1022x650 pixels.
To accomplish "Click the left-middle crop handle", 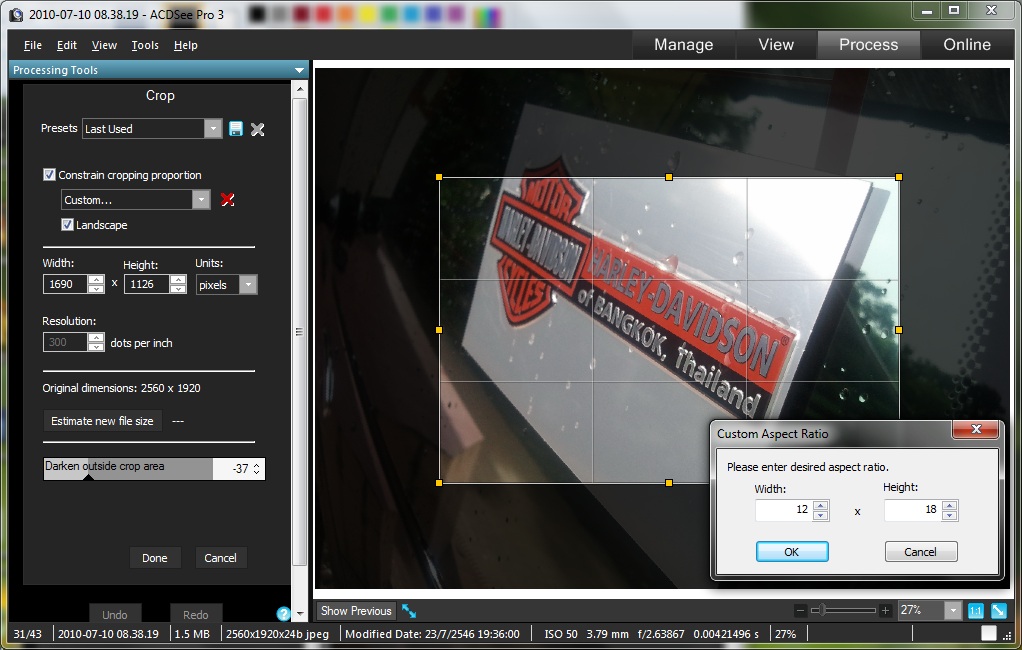I will tap(439, 330).
